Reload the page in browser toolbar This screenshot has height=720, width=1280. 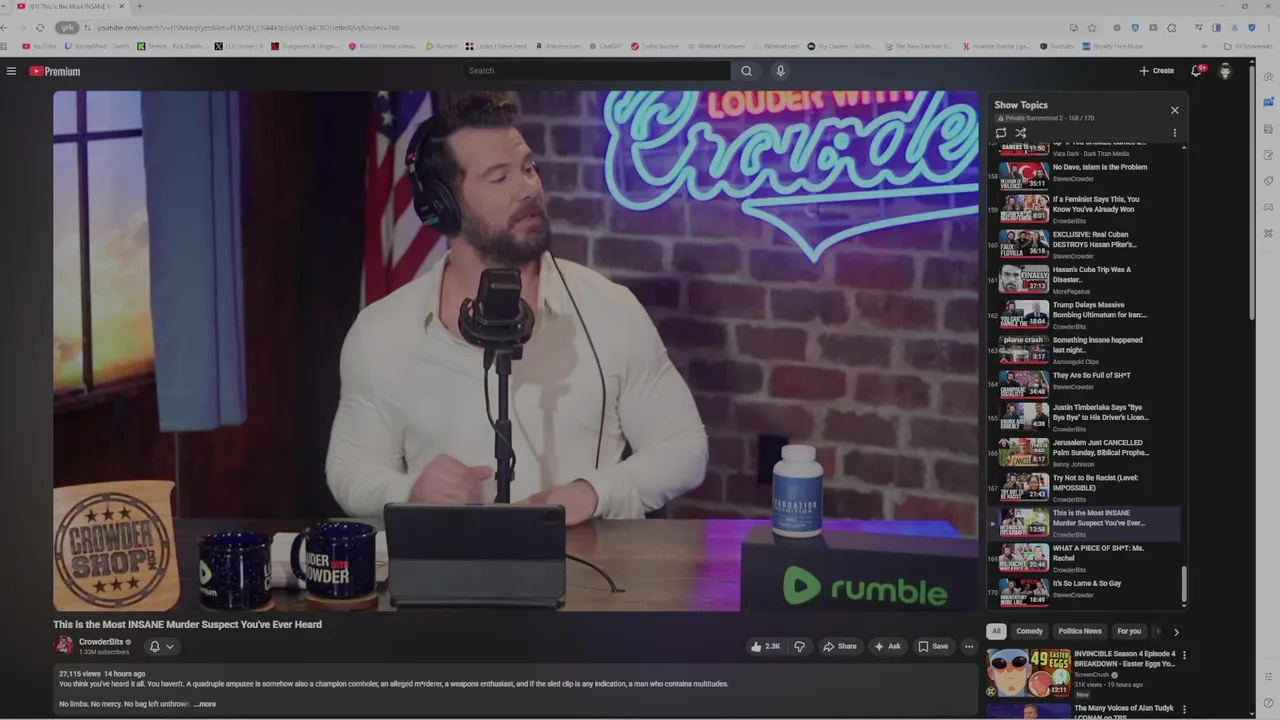[x=39, y=28]
